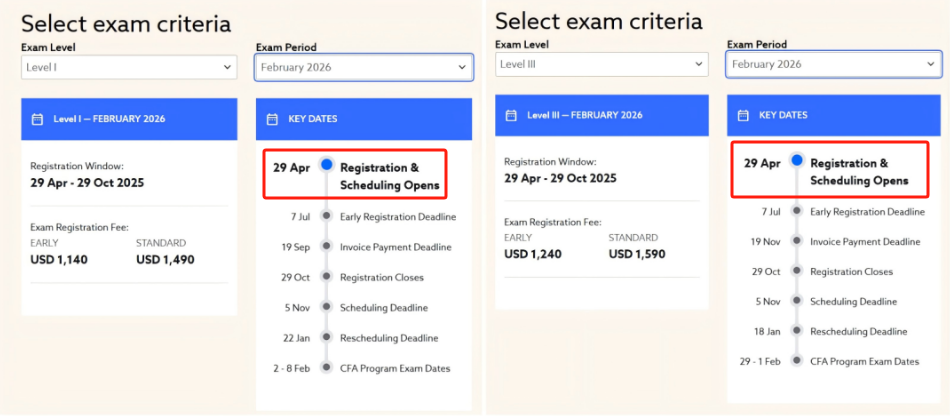
Task: Click KEY DATES calendar icon beside Level I card
Action: (271, 119)
